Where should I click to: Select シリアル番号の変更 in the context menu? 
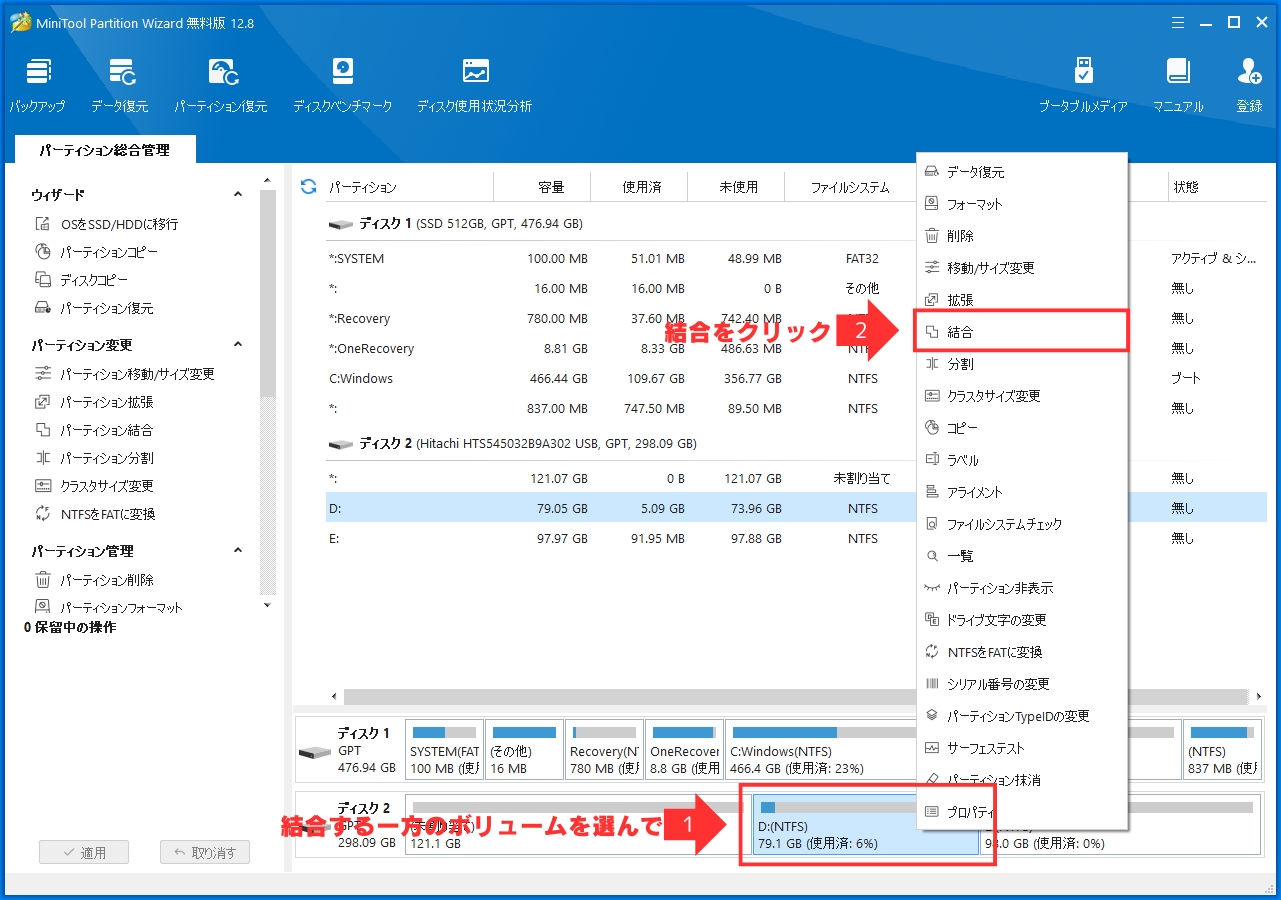[x=1022, y=684]
